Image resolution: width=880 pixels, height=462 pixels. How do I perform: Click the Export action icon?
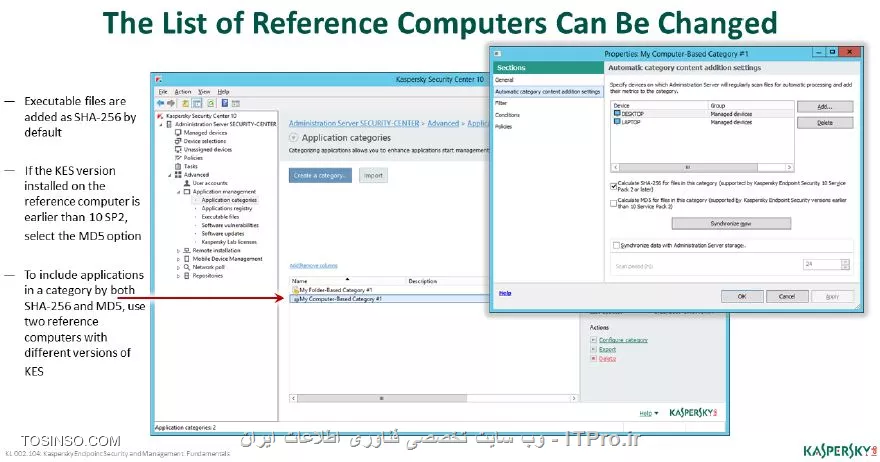[593, 349]
